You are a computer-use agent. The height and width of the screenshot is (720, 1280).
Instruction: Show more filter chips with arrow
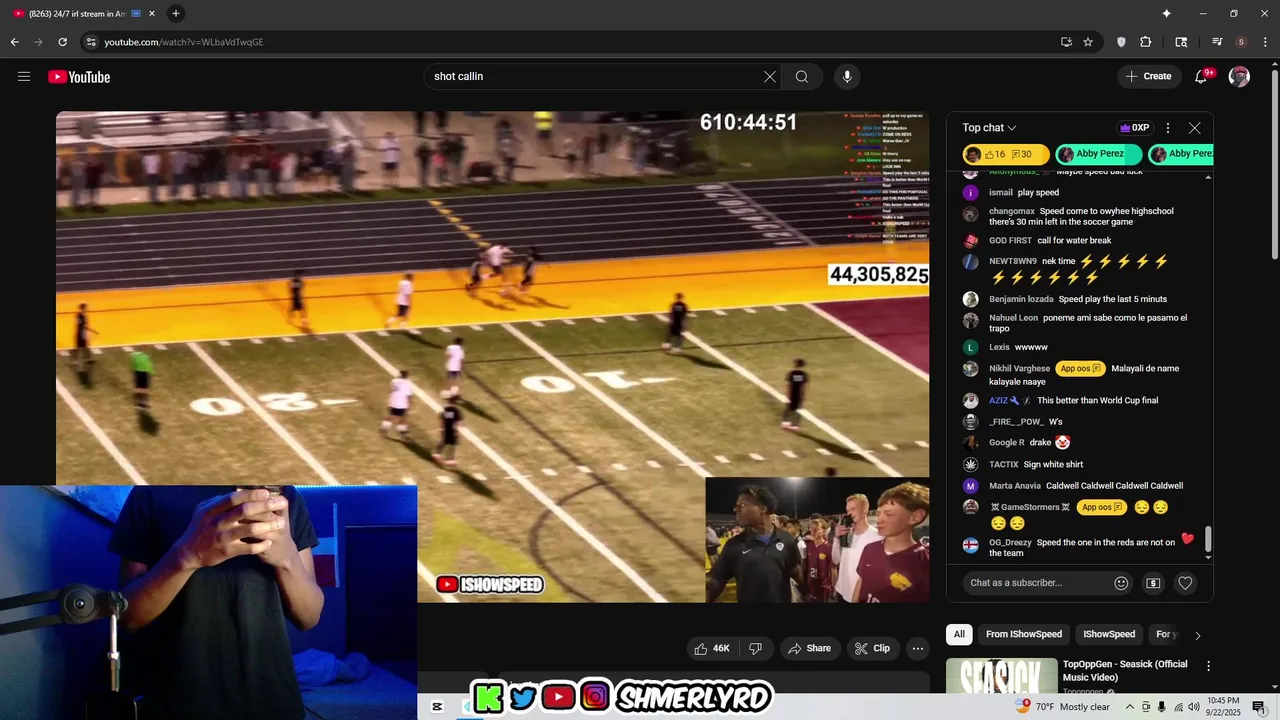pyautogui.click(x=1197, y=635)
